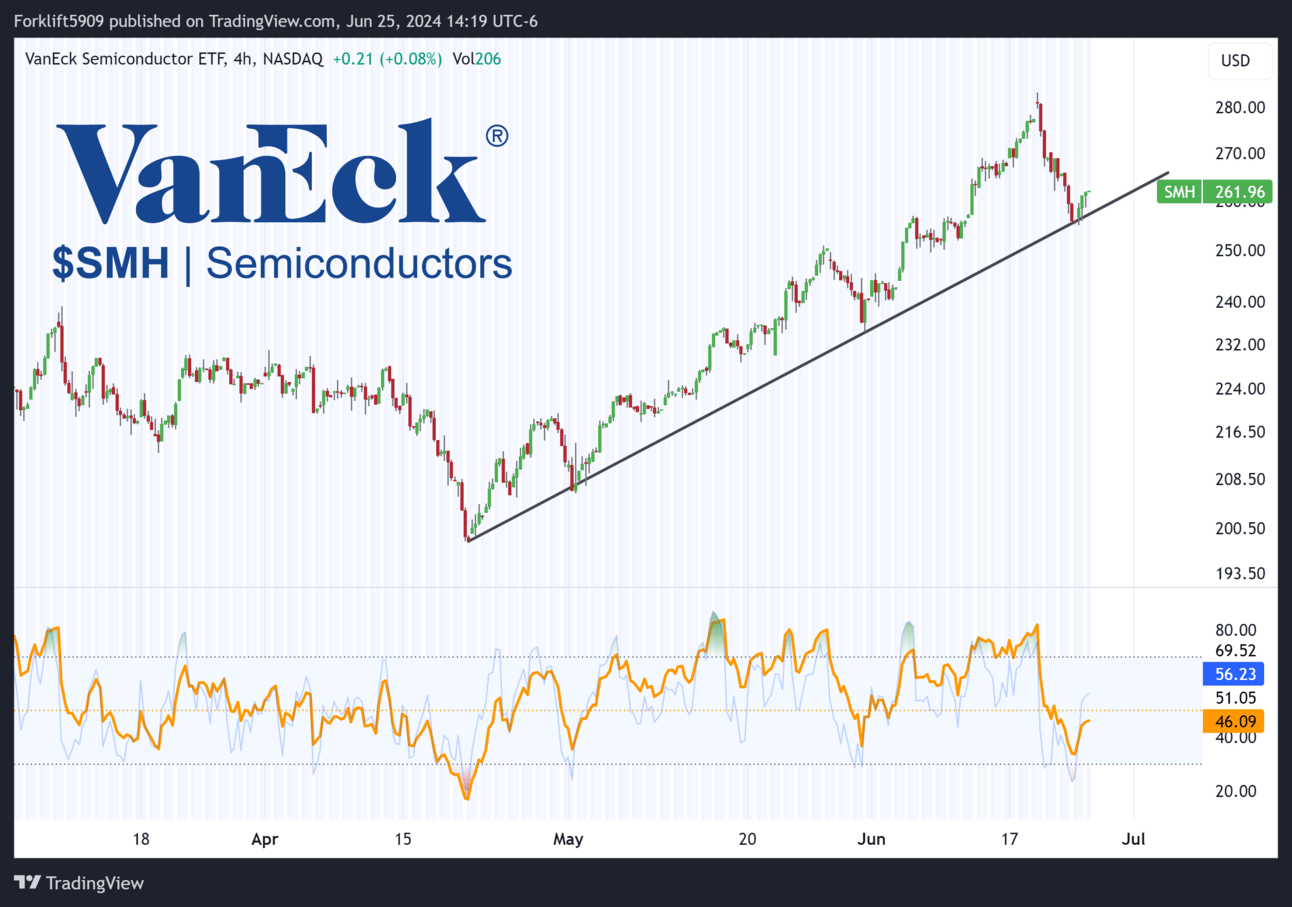1292x907 pixels.
Task: Click the orange 46.09 indicator value
Action: tap(1234, 720)
